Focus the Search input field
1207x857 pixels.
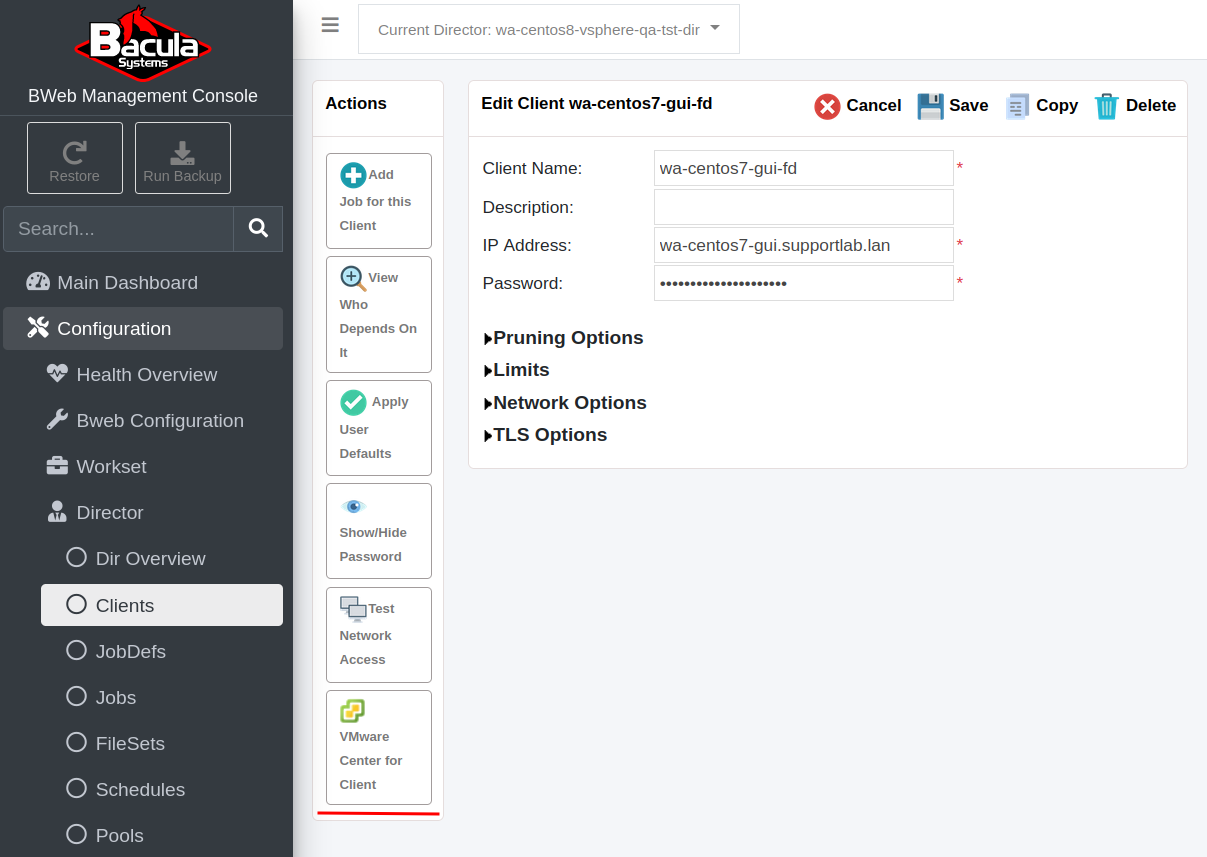coord(119,229)
